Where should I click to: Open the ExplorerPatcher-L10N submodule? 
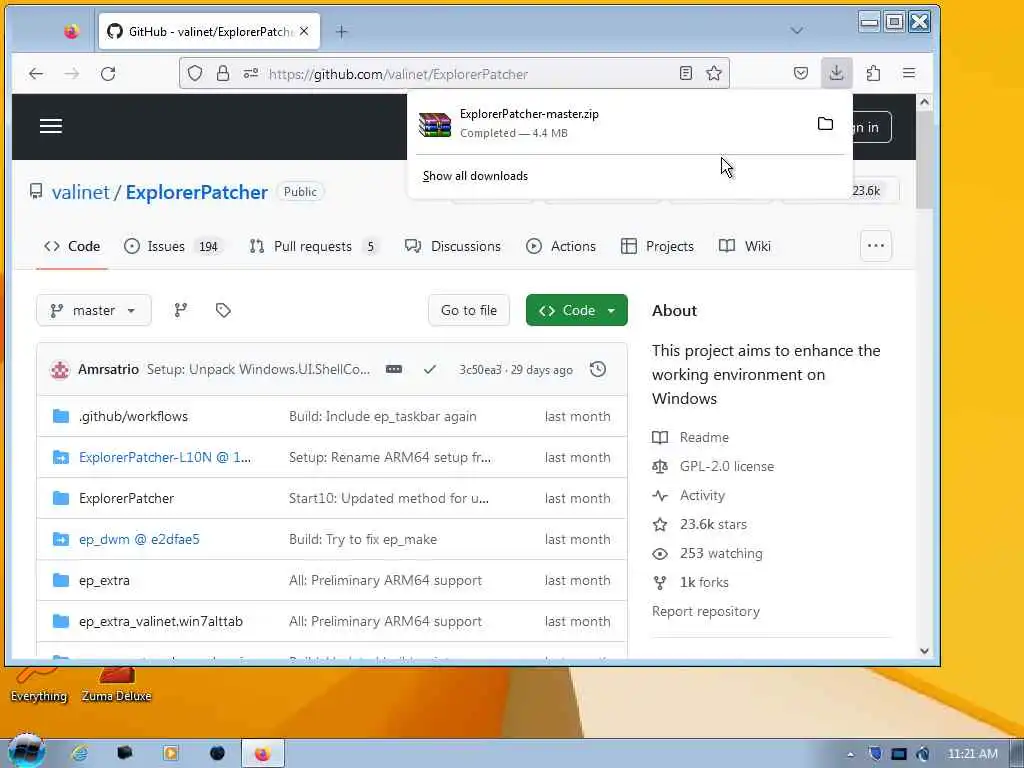tap(165, 457)
